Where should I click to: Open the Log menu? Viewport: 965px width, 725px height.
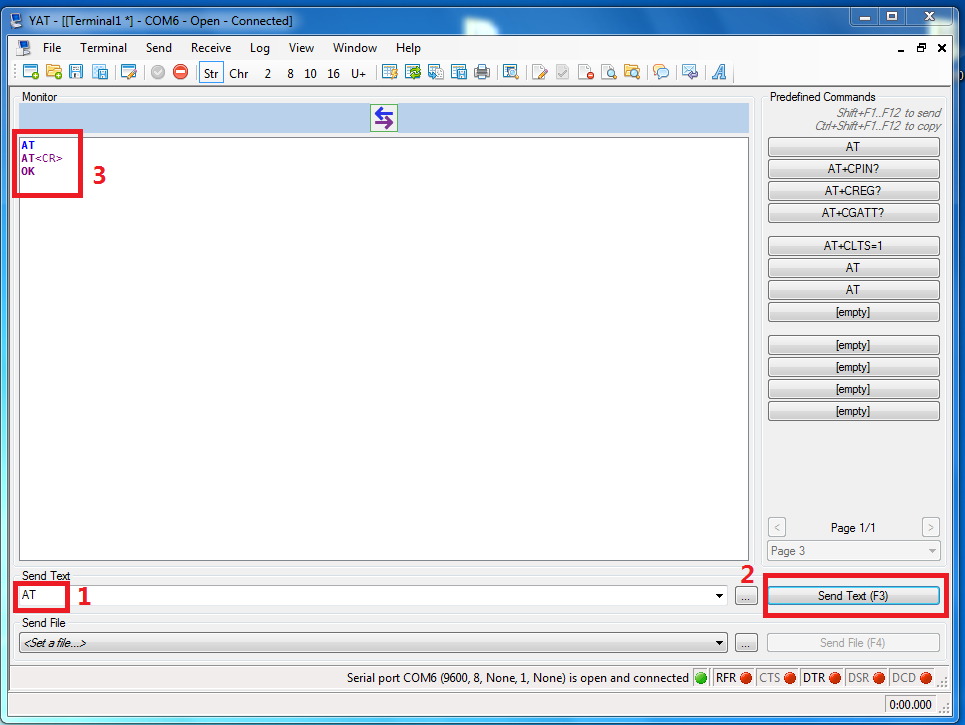(x=260, y=47)
